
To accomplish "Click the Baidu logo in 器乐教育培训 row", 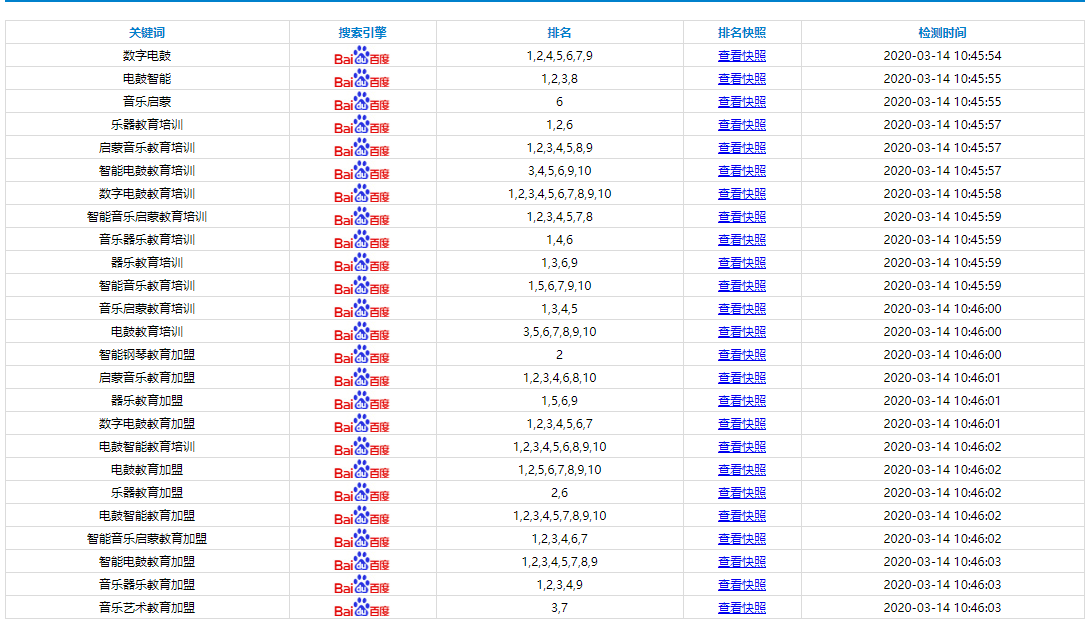I will (362, 262).
